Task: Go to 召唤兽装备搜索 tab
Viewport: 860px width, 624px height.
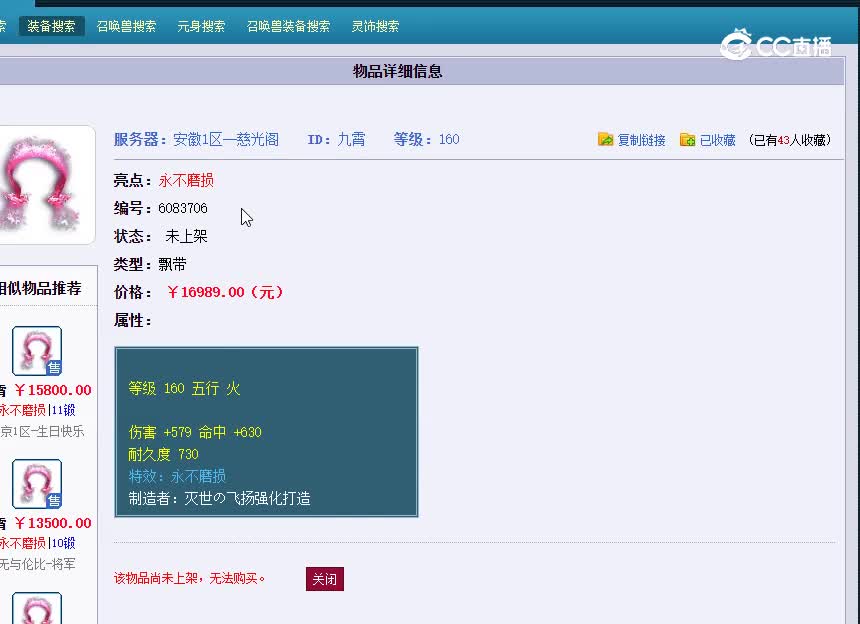Action: click(x=288, y=26)
